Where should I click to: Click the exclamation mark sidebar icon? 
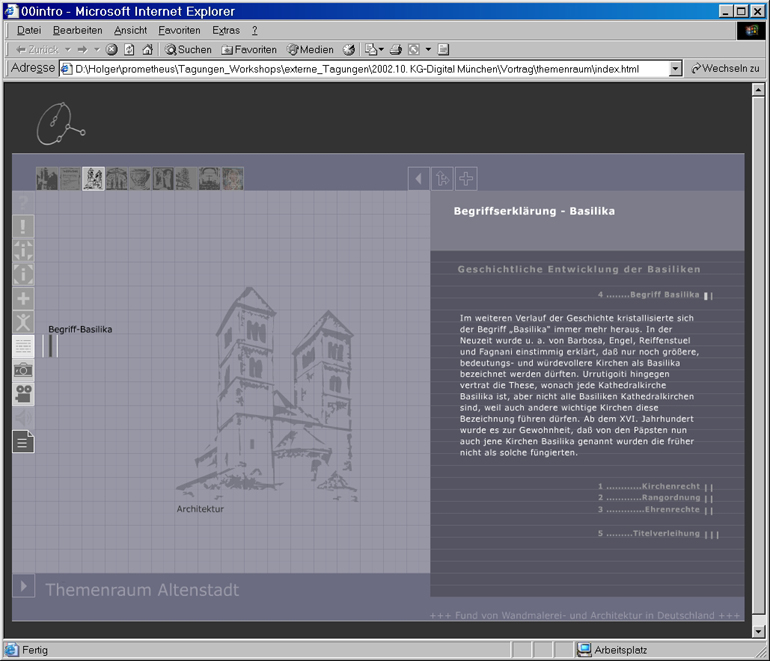point(23,226)
